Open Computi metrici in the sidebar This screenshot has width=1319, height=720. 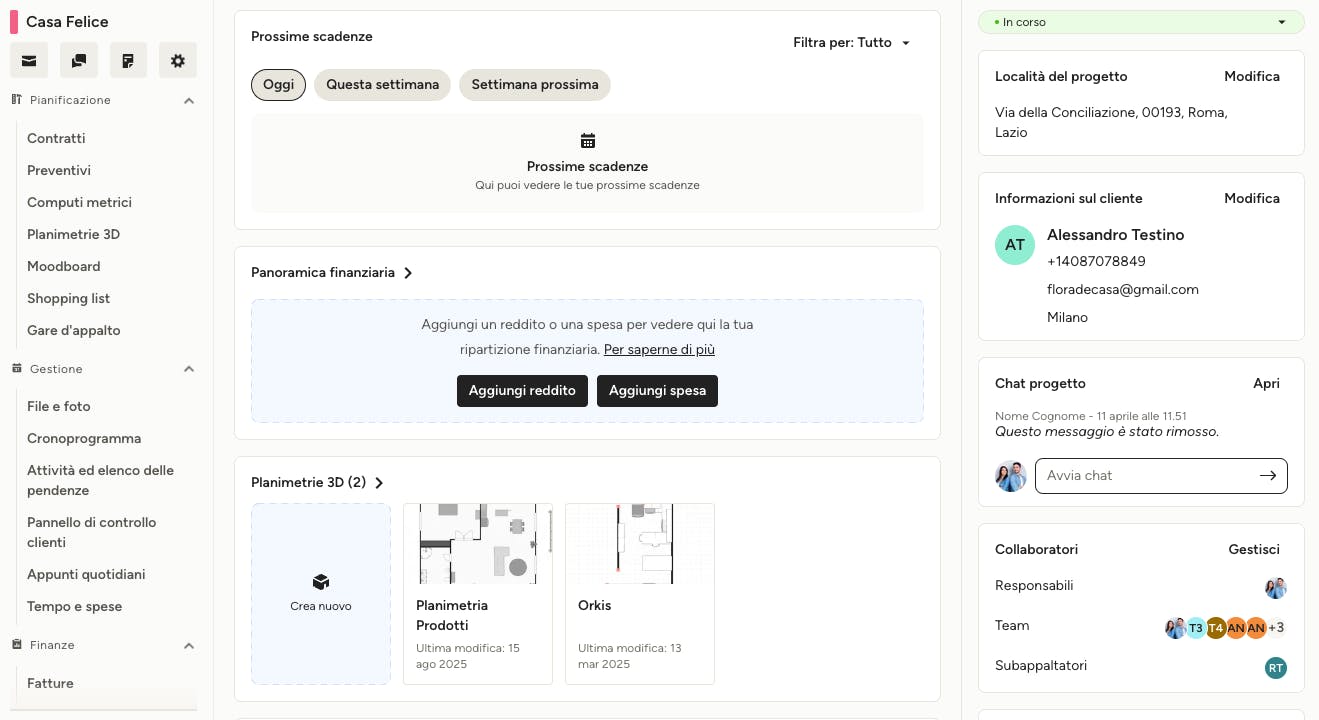(79, 202)
